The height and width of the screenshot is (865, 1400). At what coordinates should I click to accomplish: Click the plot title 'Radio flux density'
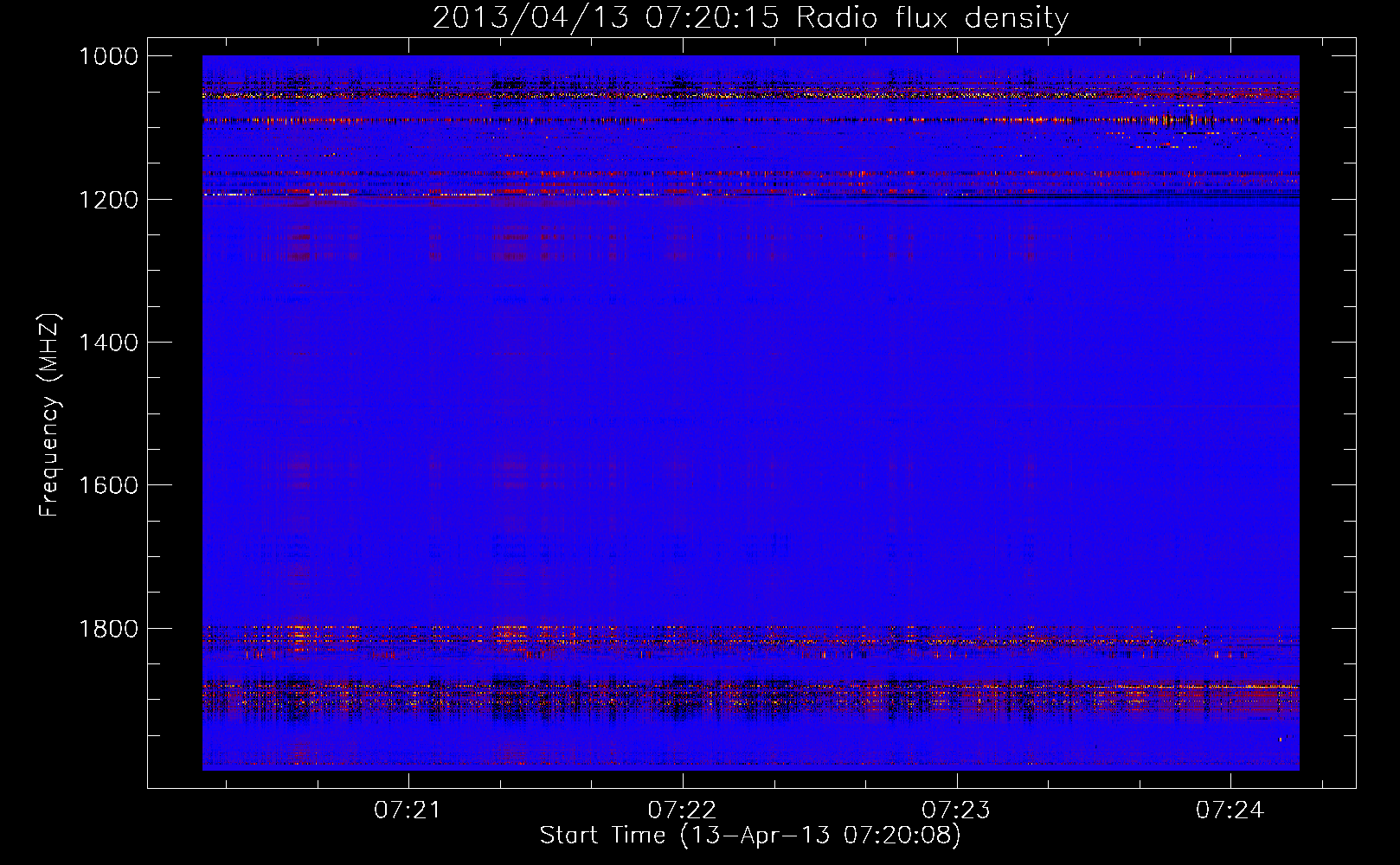point(932,18)
